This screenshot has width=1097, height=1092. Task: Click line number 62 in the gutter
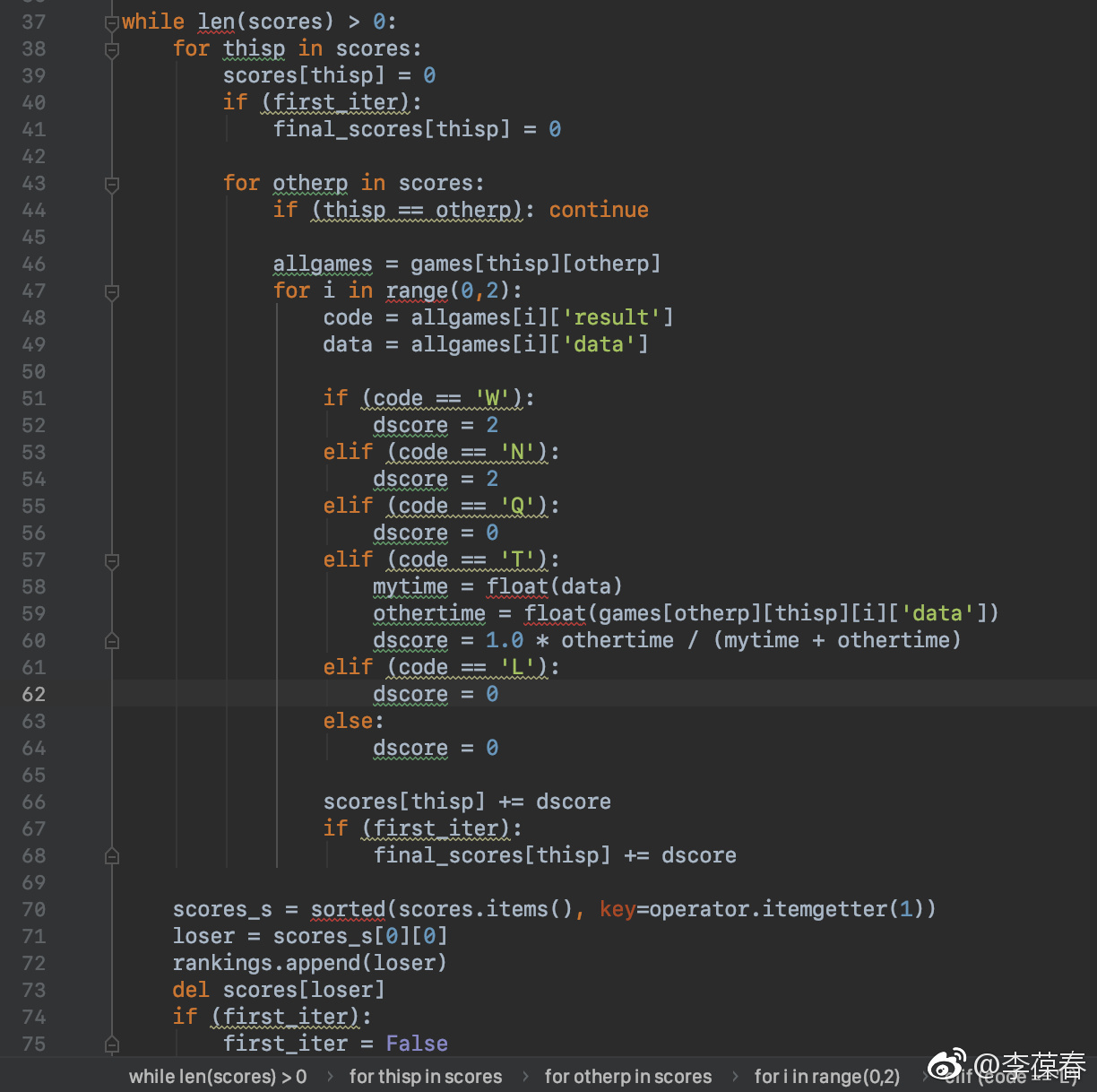(x=34, y=695)
